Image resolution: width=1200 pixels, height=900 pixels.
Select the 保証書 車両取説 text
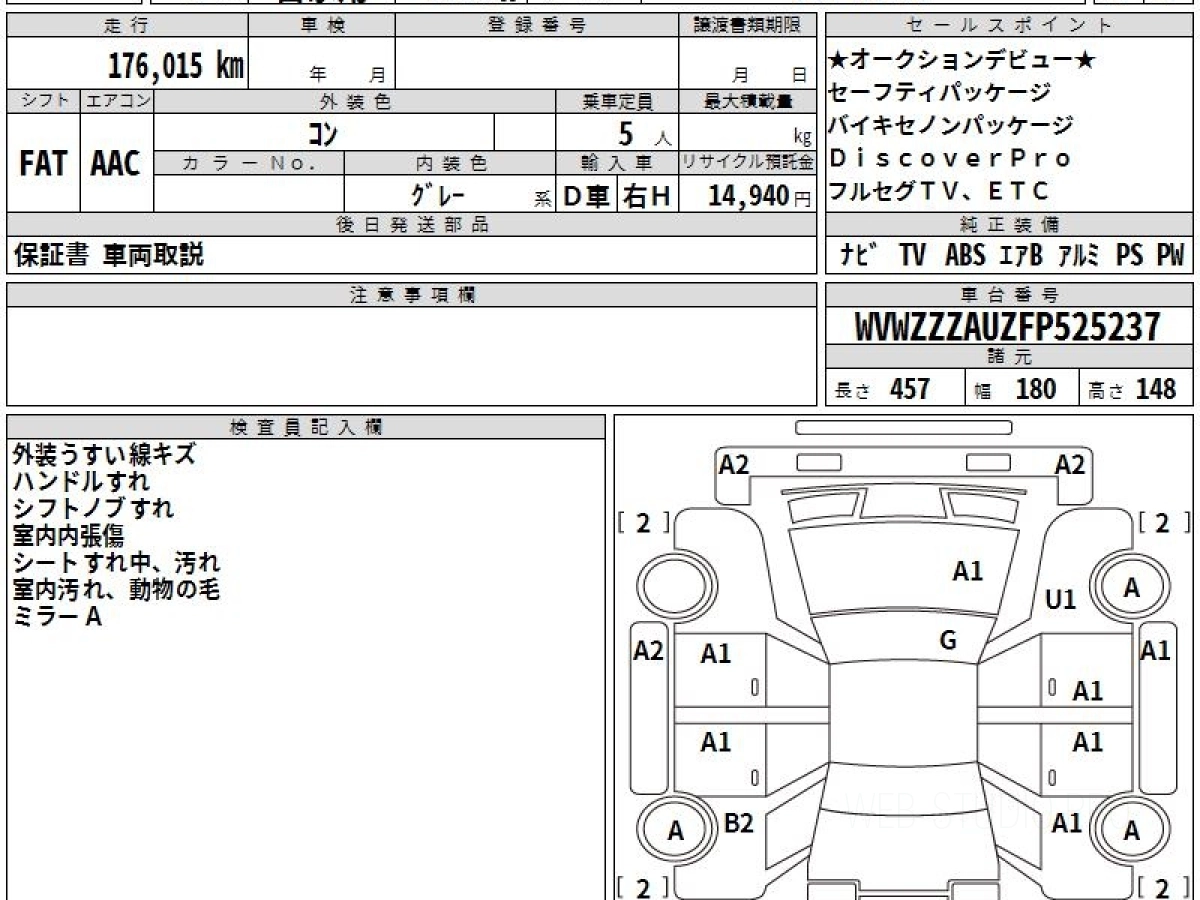pos(109,256)
